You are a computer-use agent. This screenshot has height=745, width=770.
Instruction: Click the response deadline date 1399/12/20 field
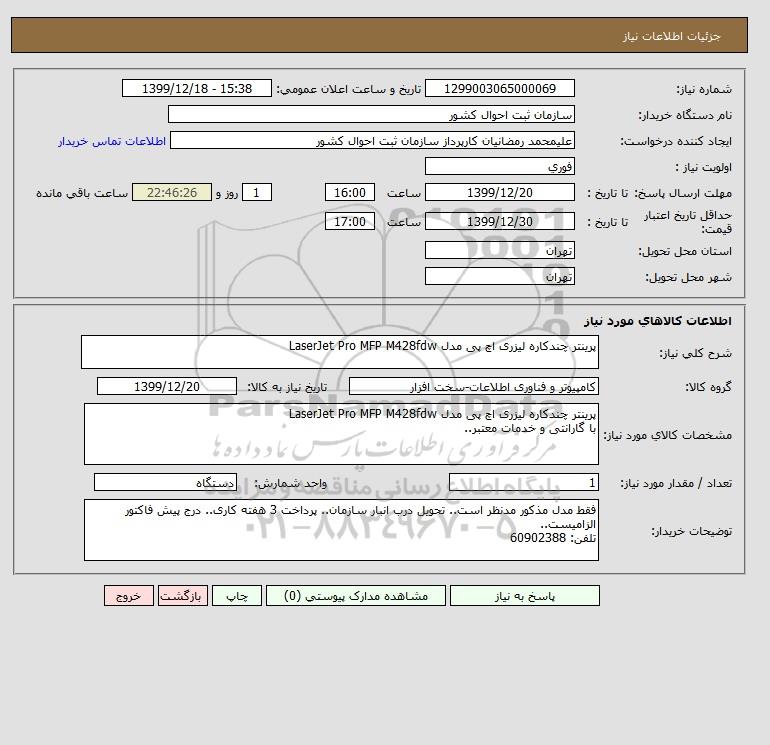499,193
